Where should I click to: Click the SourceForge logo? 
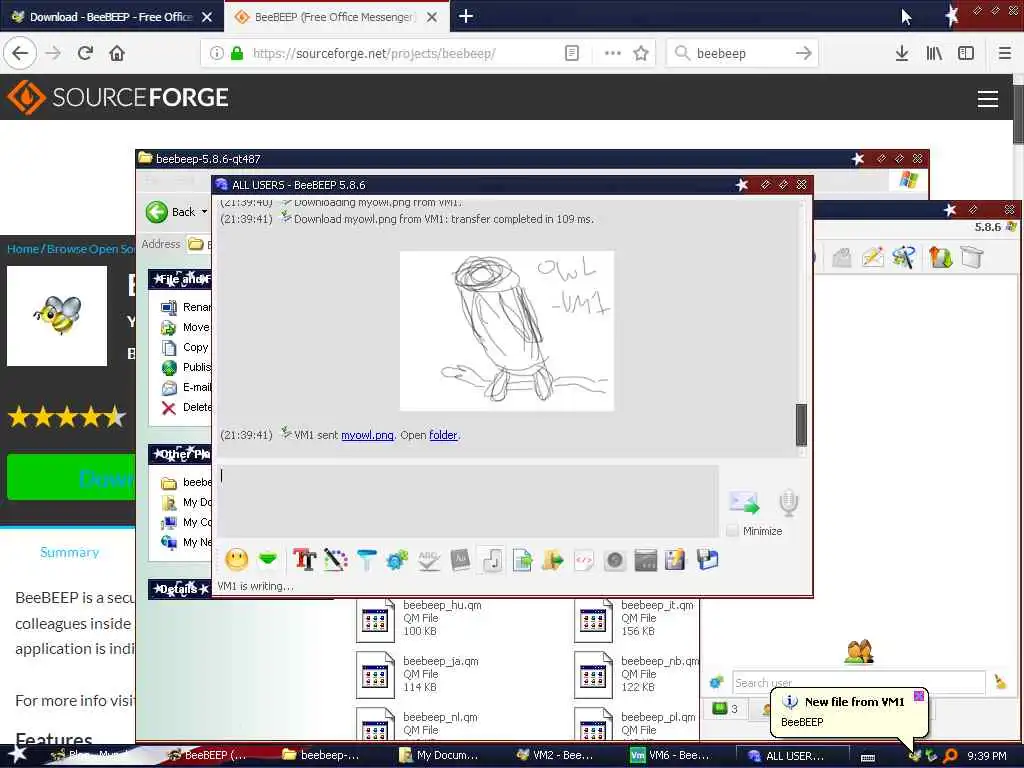[118, 97]
